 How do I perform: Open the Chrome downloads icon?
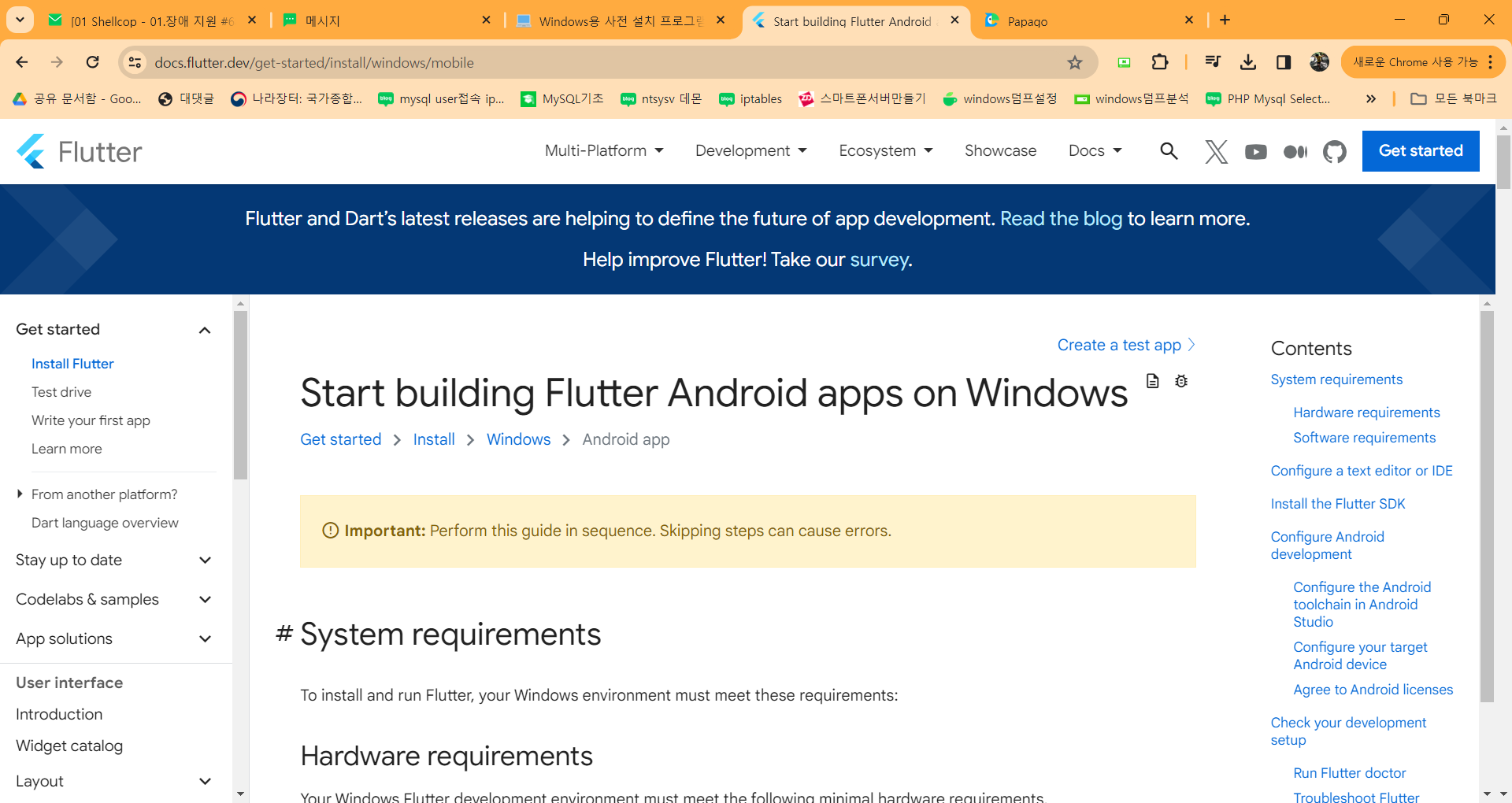pos(1247,62)
